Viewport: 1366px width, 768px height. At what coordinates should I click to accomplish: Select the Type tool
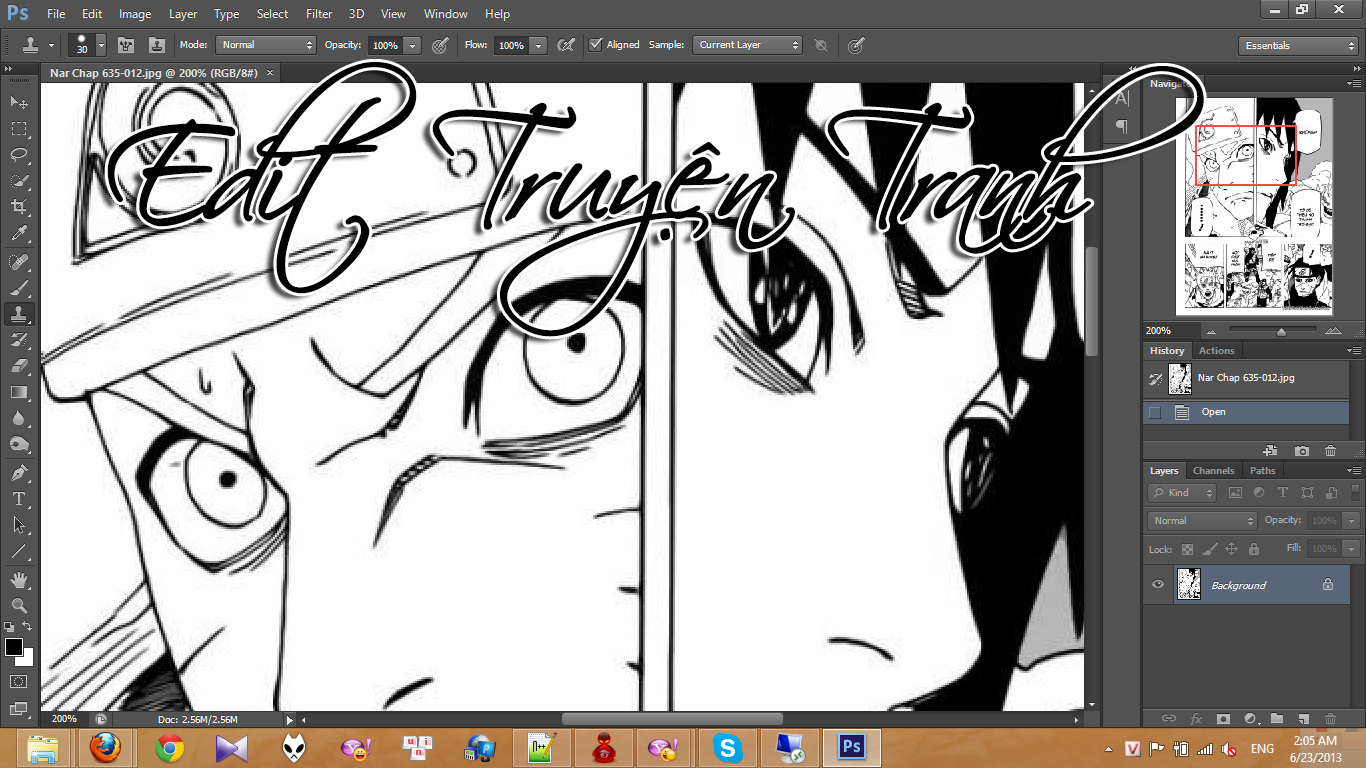click(x=19, y=498)
